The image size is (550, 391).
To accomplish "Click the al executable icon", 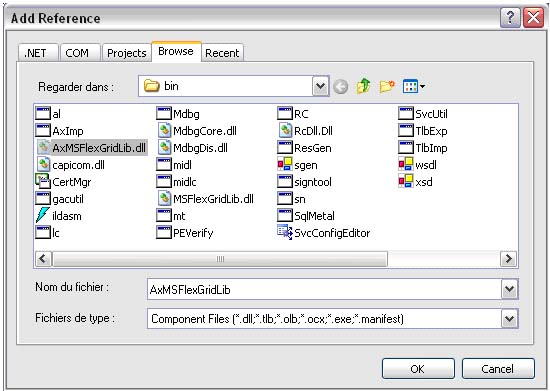I will (x=43, y=113).
